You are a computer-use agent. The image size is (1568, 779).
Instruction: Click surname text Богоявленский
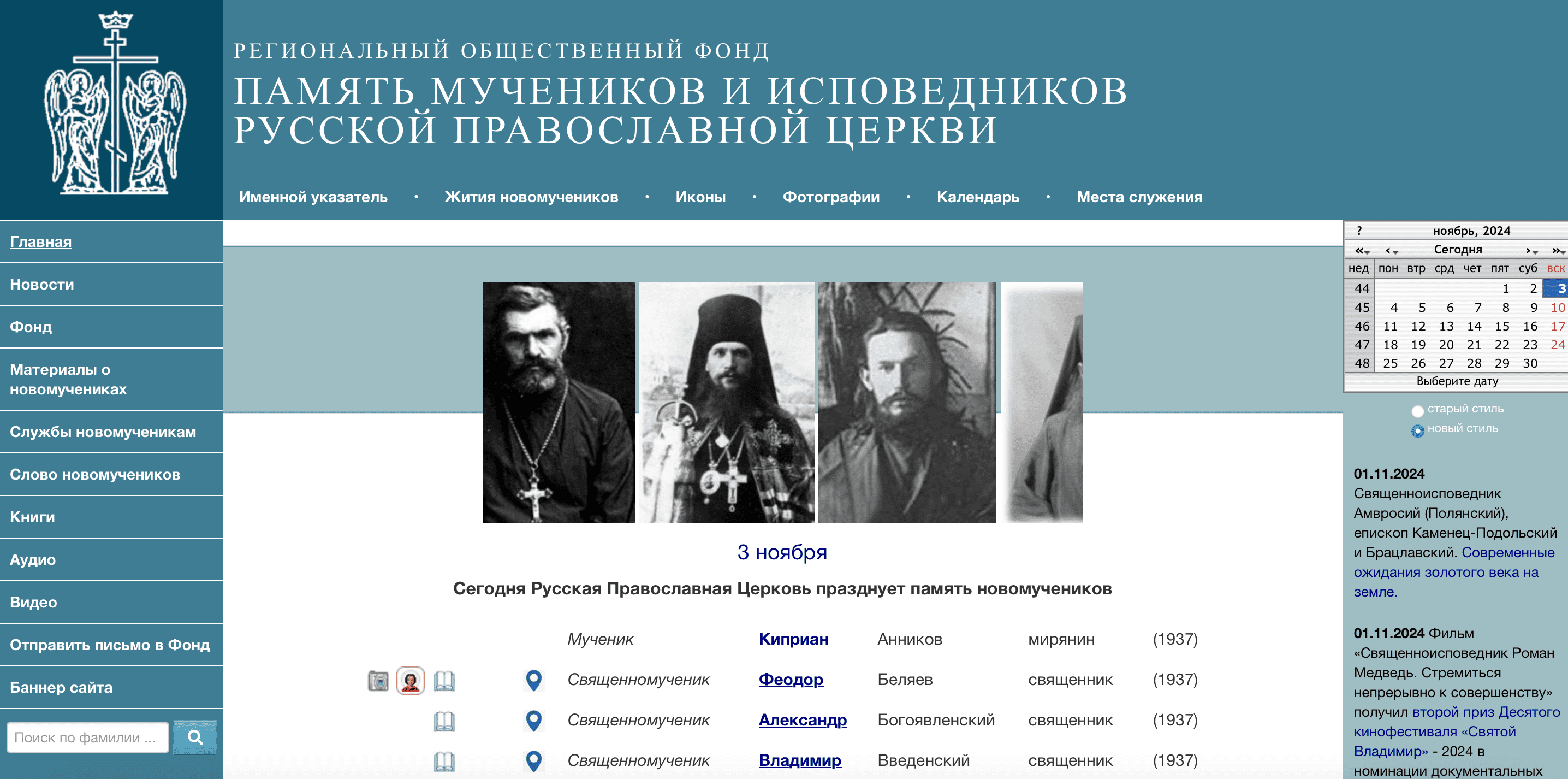(x=936, y=720)
